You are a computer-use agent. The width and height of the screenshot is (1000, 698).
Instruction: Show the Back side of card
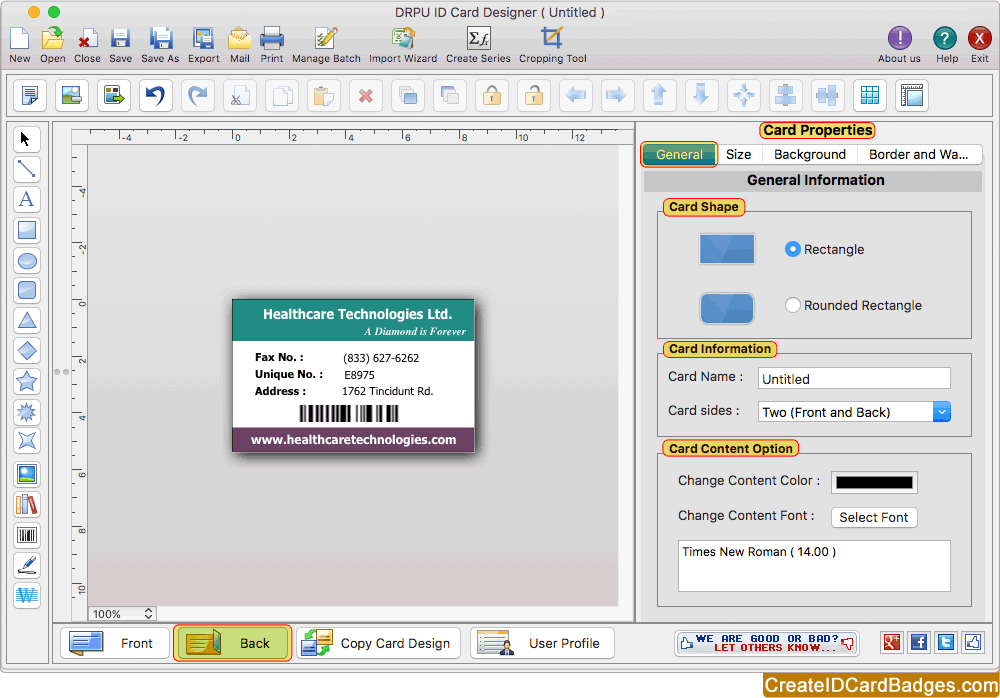click(233, 643)
